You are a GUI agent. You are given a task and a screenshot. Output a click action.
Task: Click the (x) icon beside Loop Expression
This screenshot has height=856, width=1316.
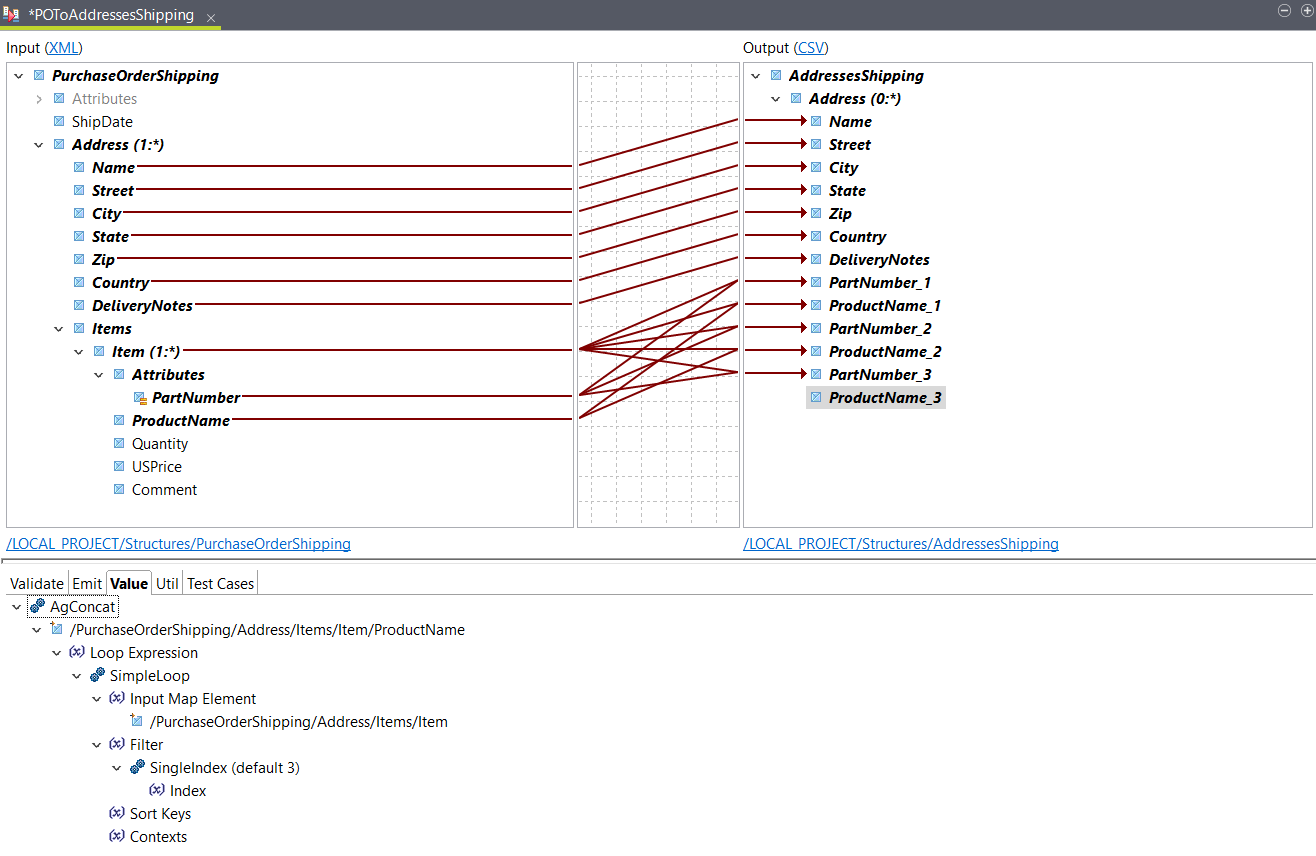77,652
